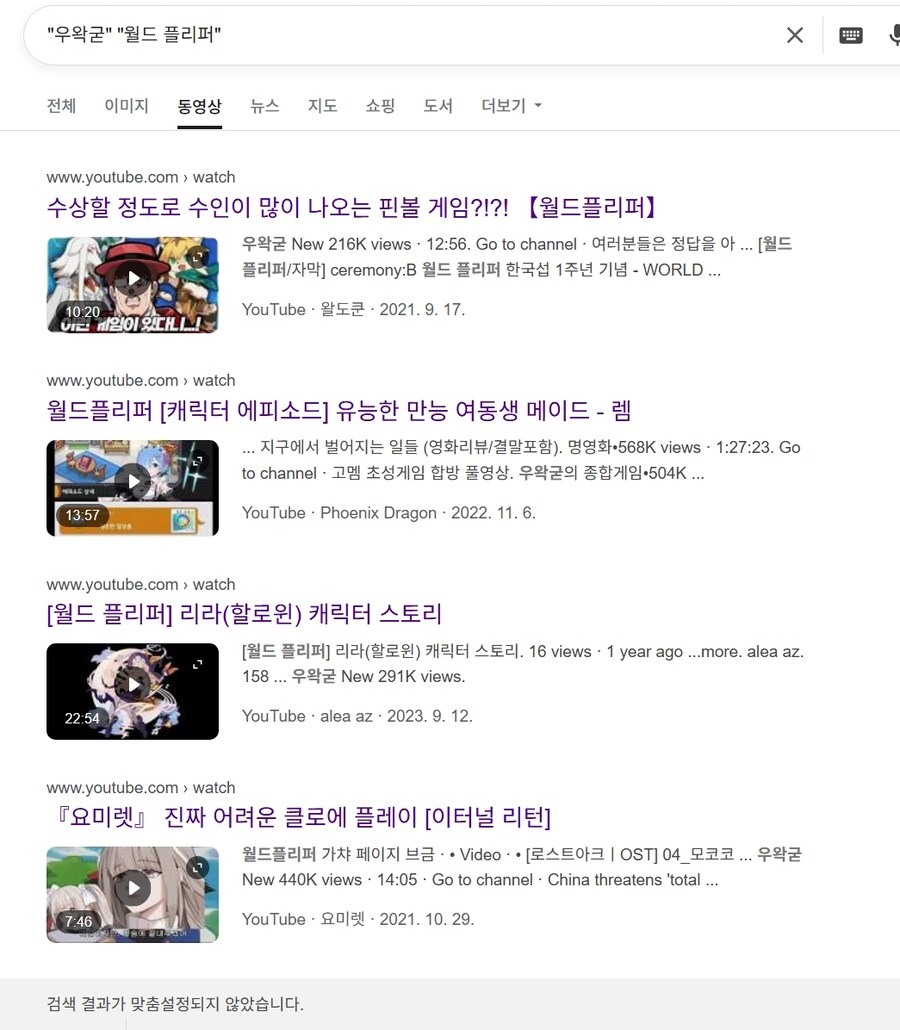Click the 요미렛 · 2021. 10. 29. source line
The width and height of the screenshot is (900, 1030).
358,919
